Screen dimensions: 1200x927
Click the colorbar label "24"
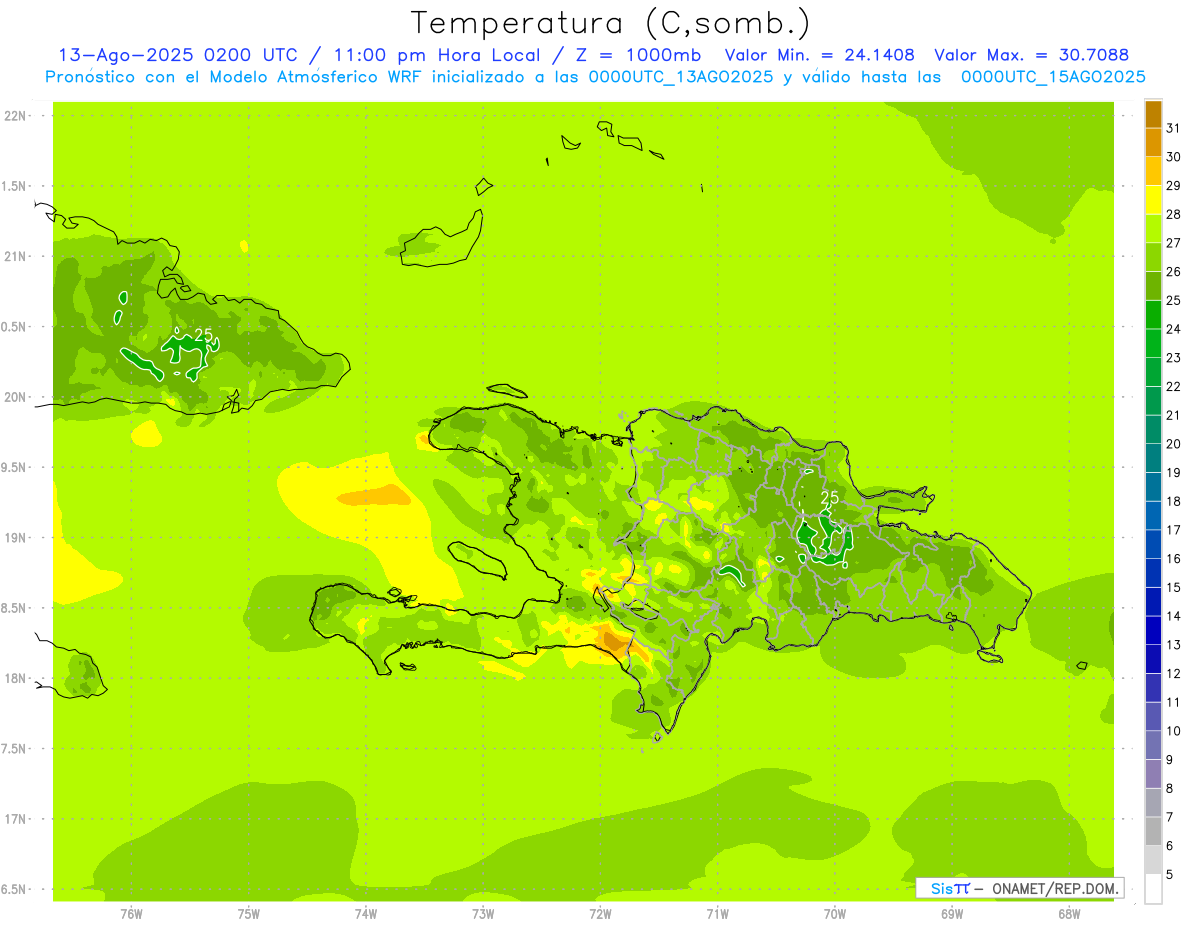[1174, 329]
